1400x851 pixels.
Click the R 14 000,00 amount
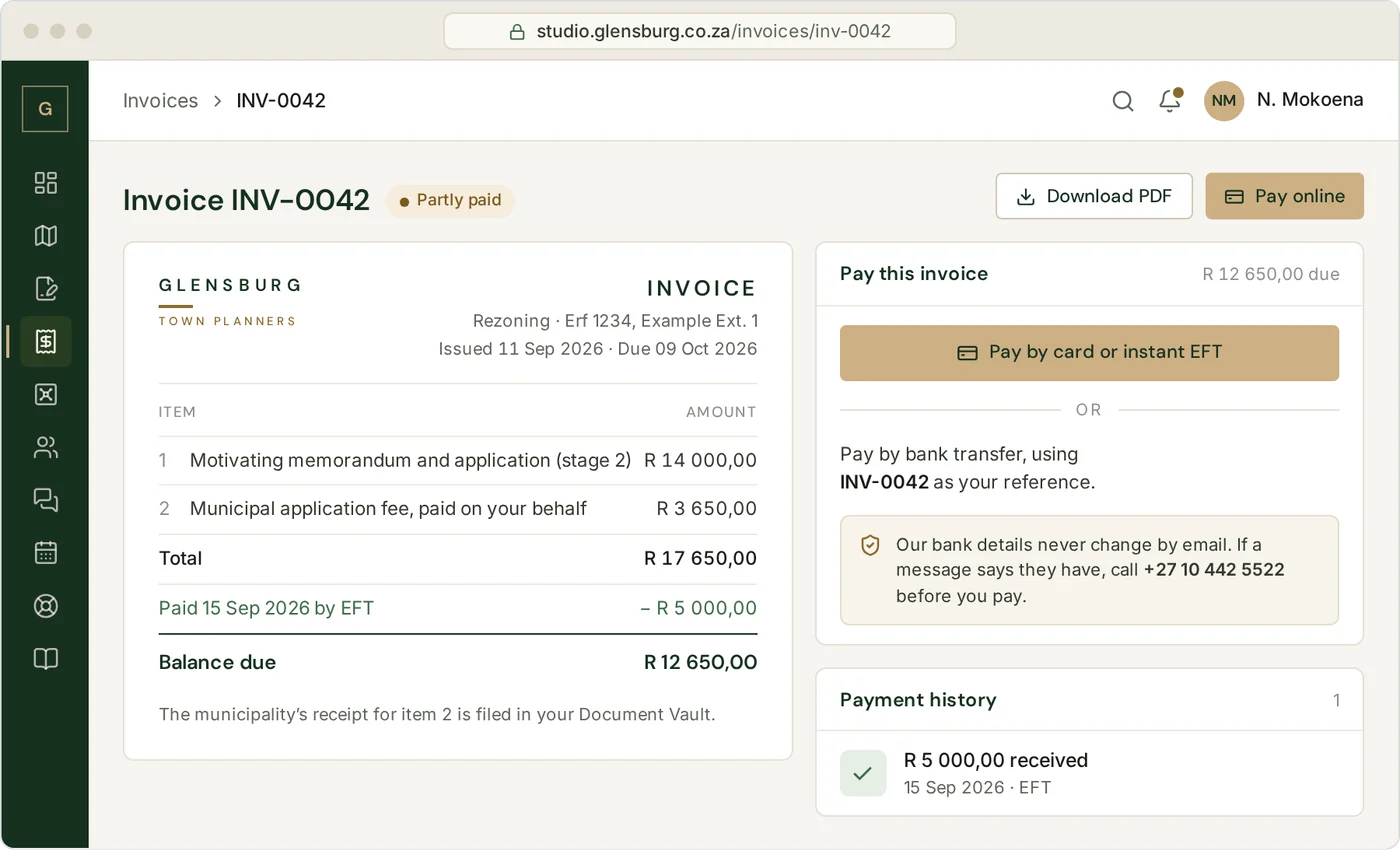click(x=700, y=461)
